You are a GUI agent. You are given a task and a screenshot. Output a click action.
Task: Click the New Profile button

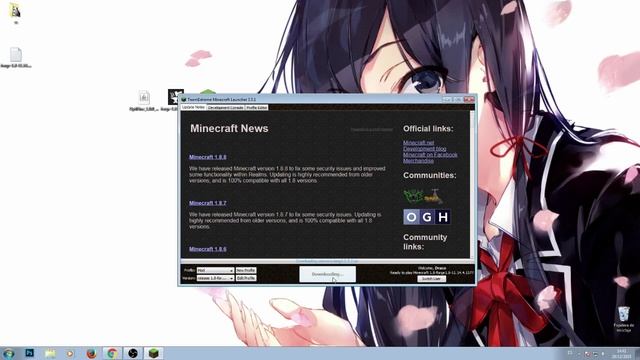coord(246,271)
